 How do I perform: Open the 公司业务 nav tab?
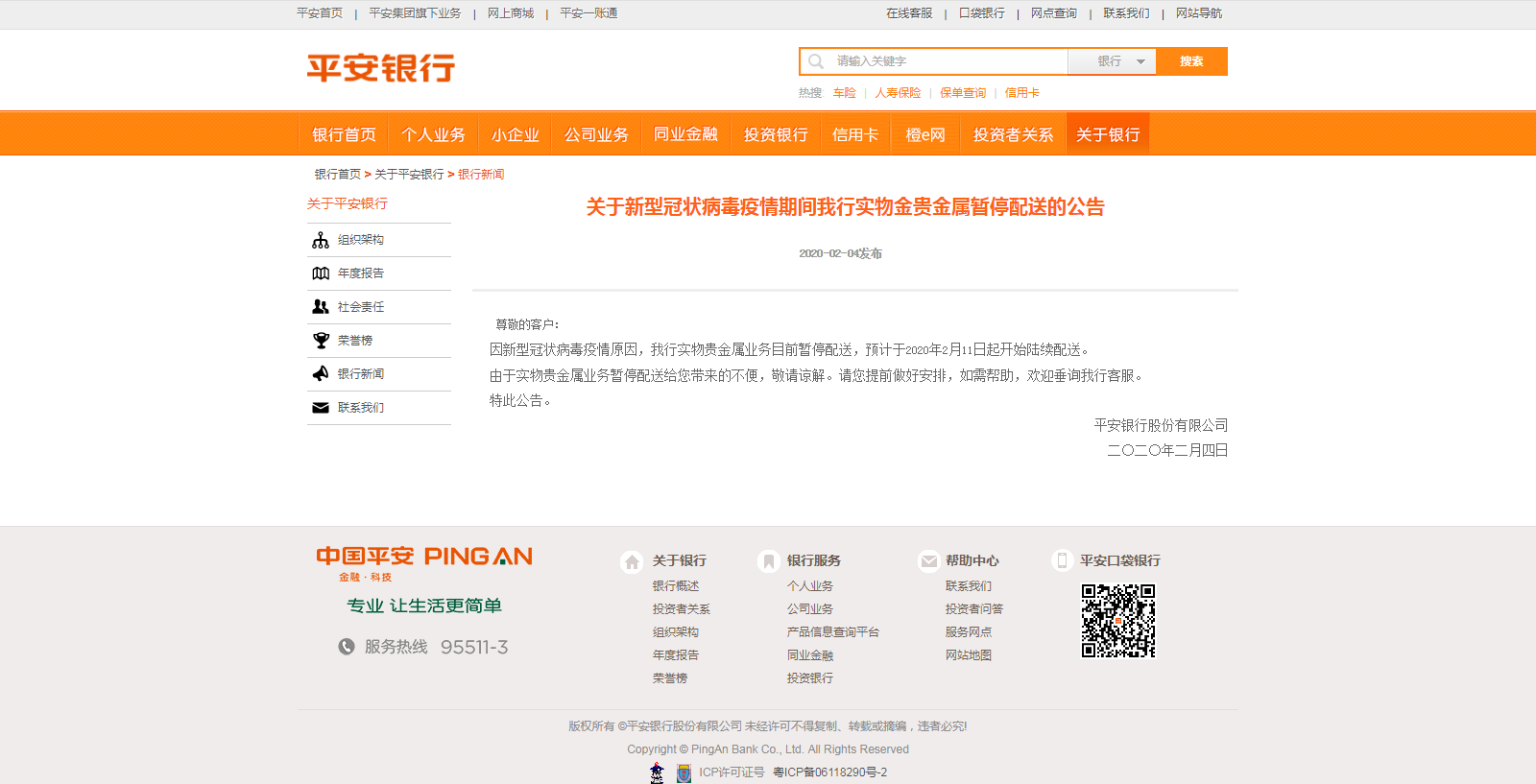596,134
